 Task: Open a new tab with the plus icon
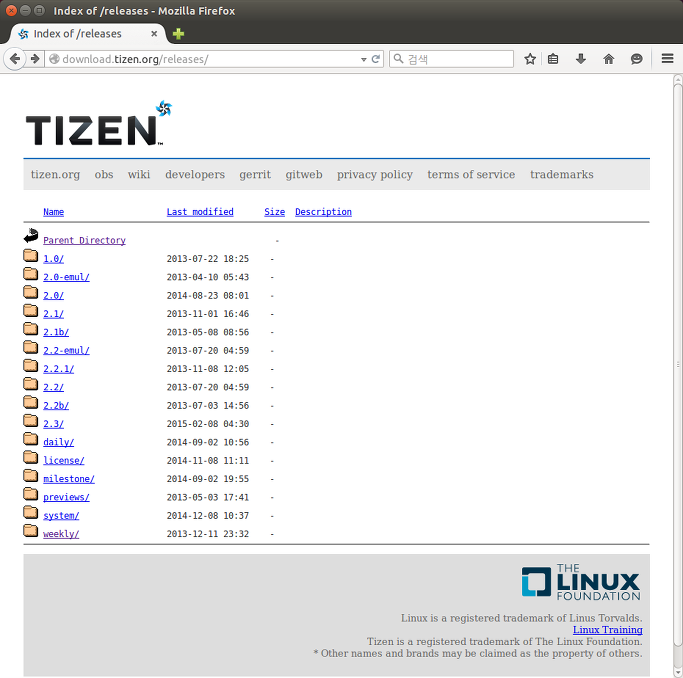coord(178,34)
